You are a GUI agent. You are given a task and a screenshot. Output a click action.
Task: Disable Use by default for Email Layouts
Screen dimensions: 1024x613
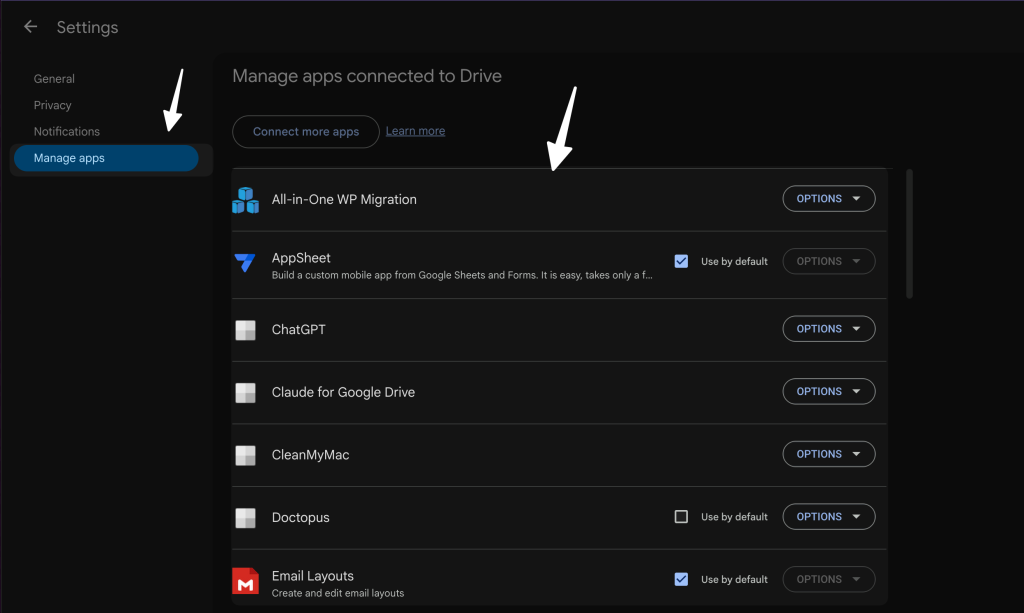(x=681, y=578)
